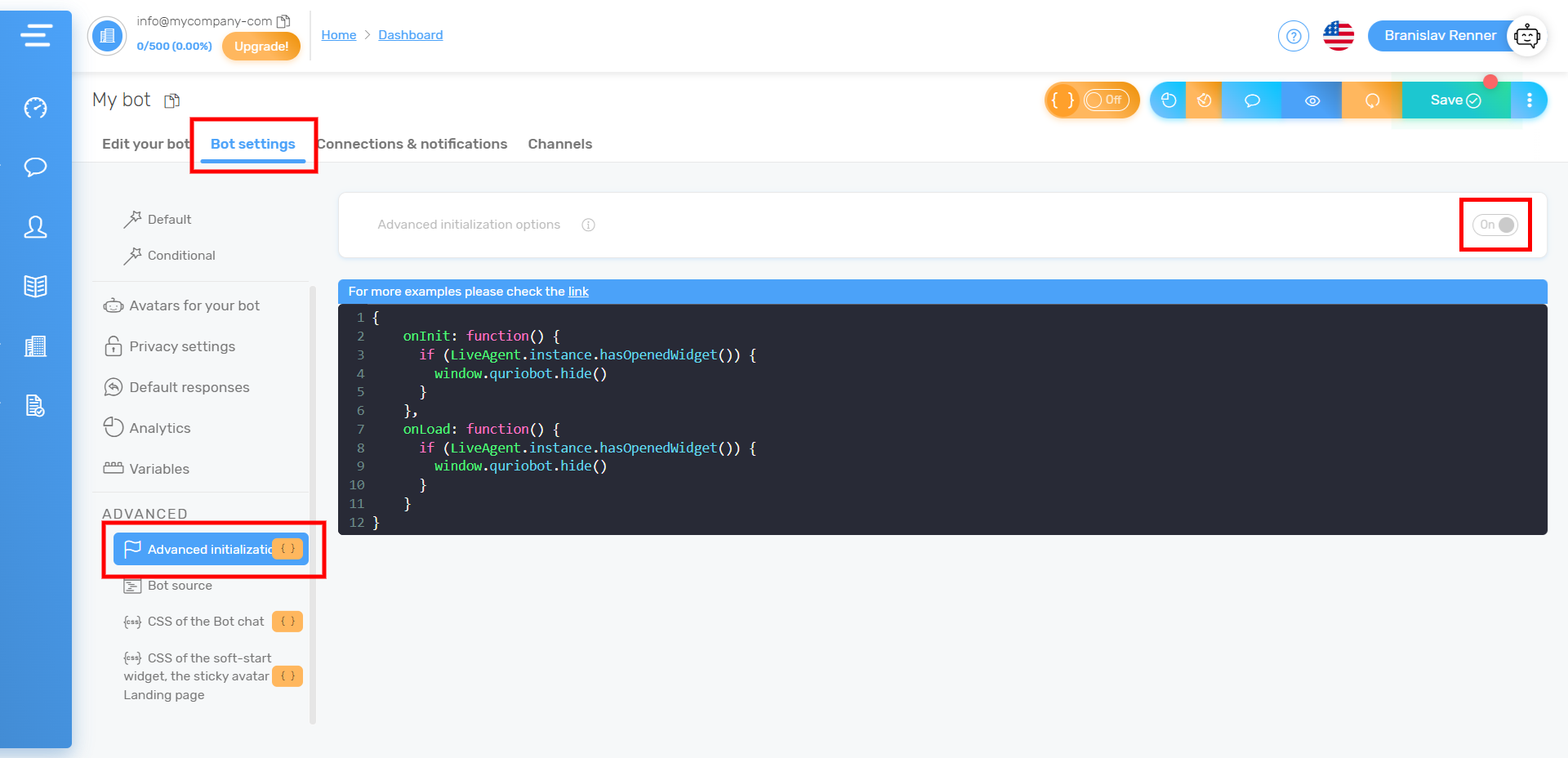Expand the hamburger menu in sidebar

[36, 35]
